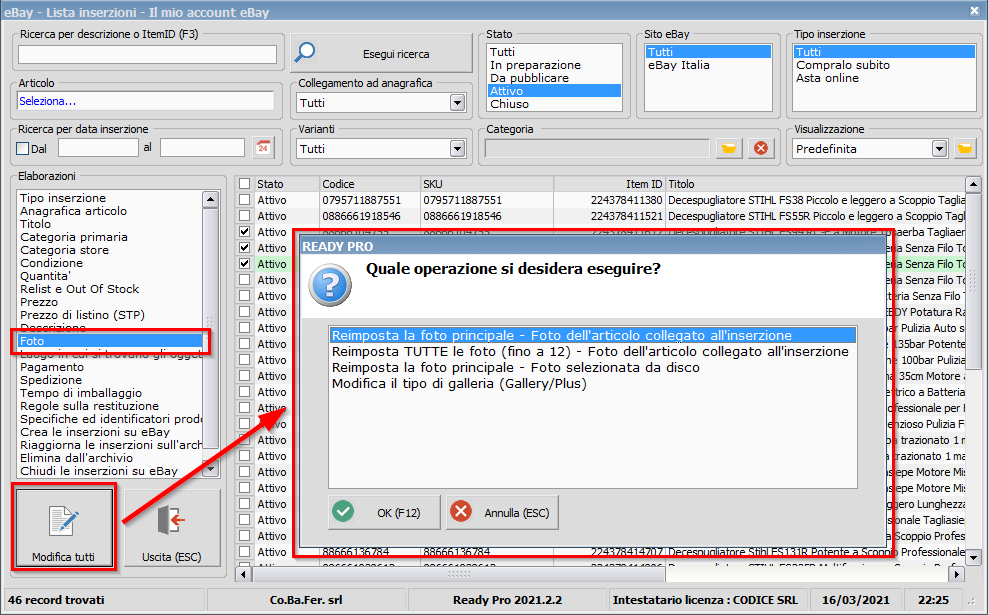
Task: Toggle the Dal date filter checkbox
Action: pyautogui.click(x=23, y=149)
